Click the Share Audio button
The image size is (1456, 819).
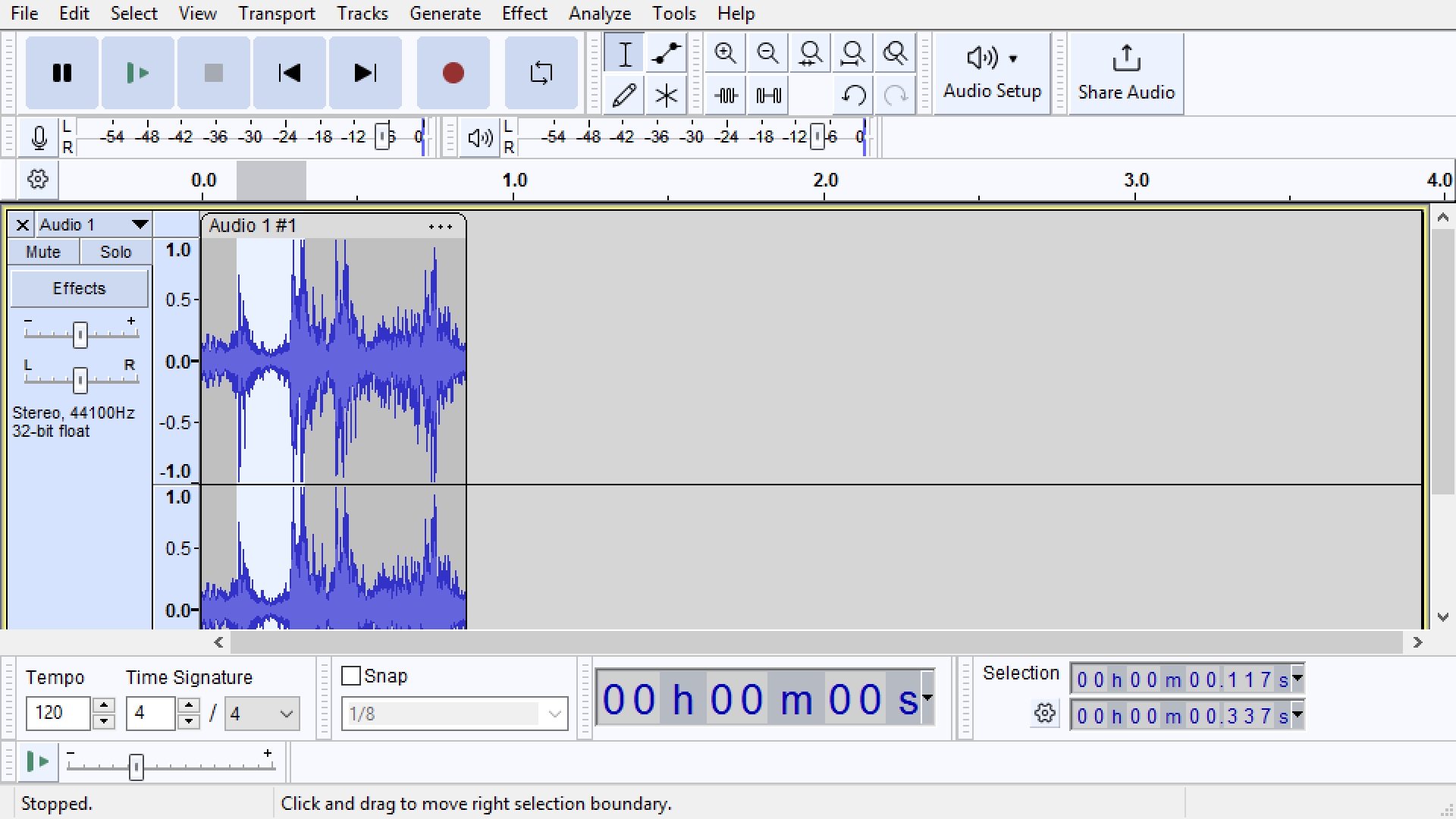click(1126, 74)
